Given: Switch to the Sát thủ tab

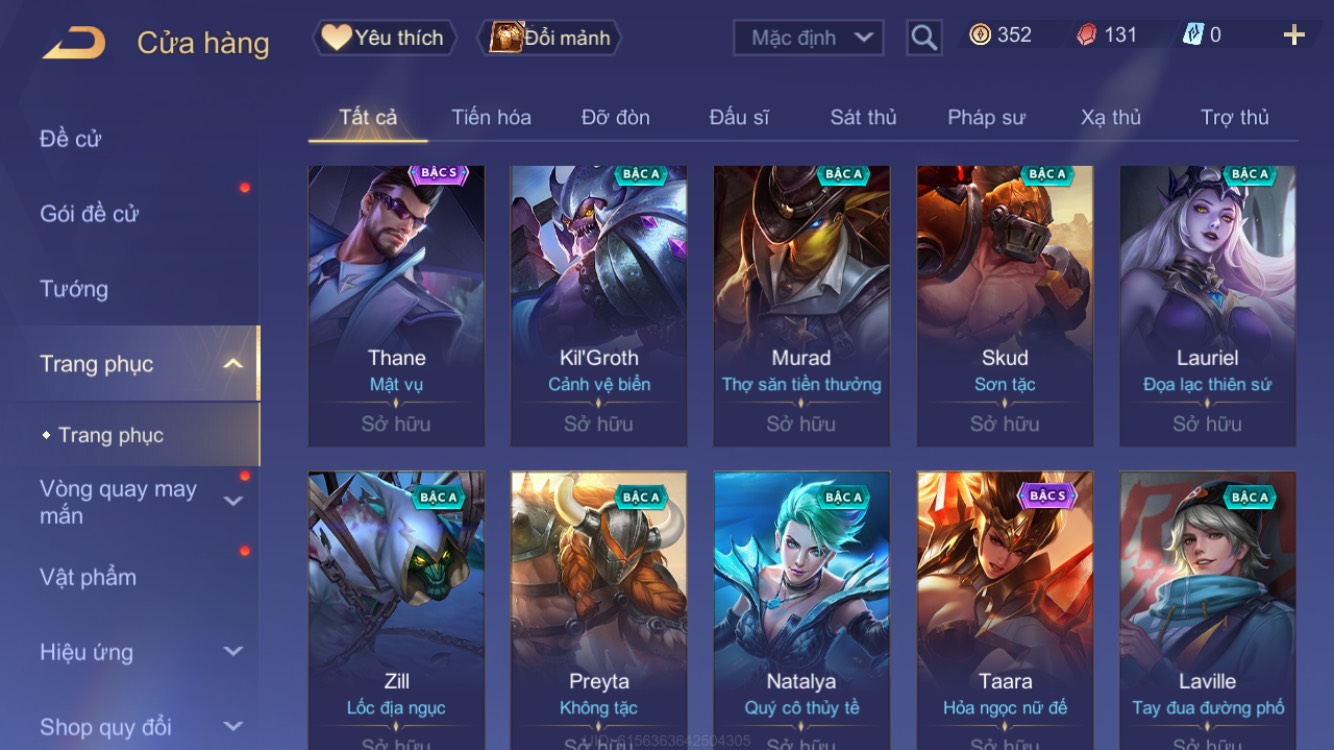Looking at the screenshot, I should pos(863,117).
